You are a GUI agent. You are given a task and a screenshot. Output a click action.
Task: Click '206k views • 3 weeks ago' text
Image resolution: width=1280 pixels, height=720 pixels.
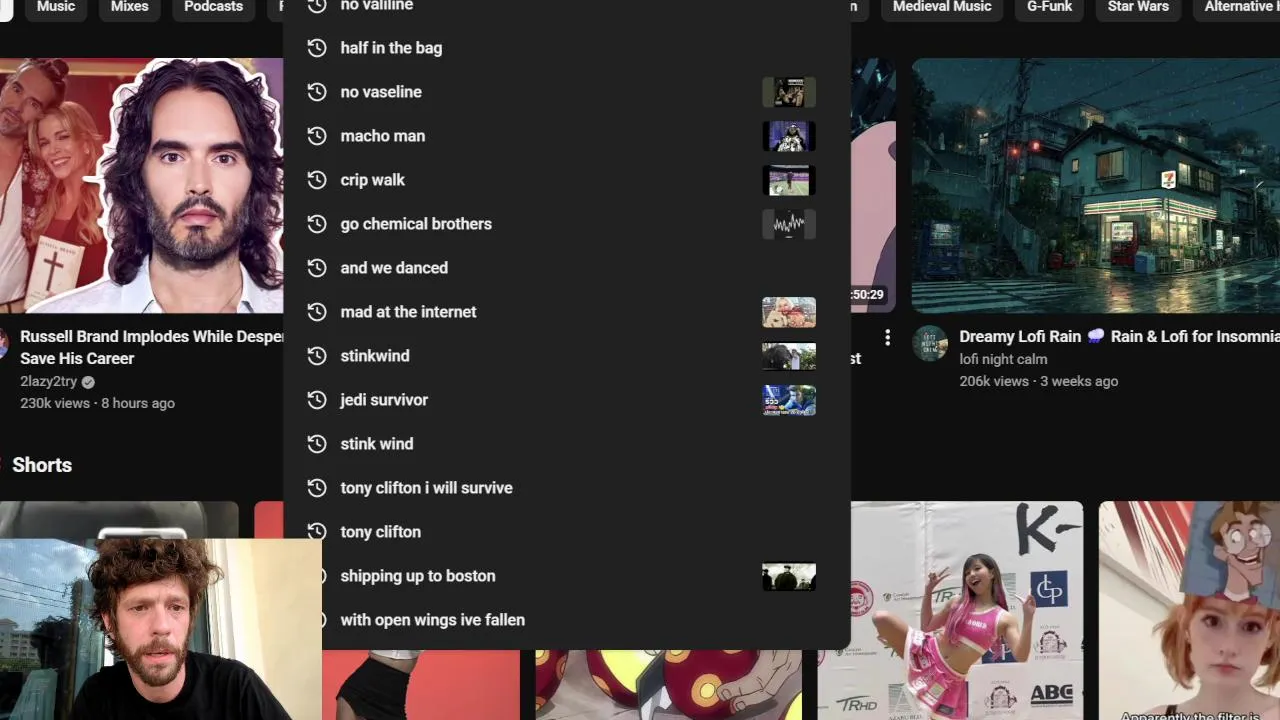tap(1038, 381)
